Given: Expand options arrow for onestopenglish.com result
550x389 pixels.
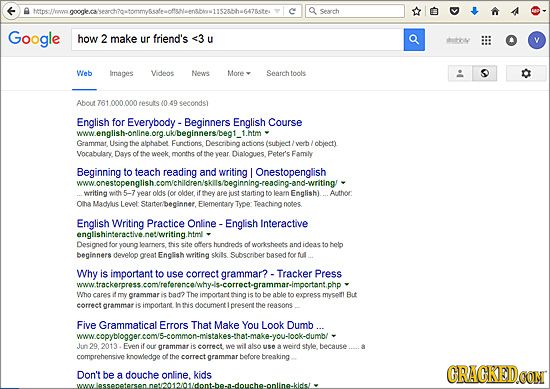Looking at the screenshot, I should coord(343,183).
